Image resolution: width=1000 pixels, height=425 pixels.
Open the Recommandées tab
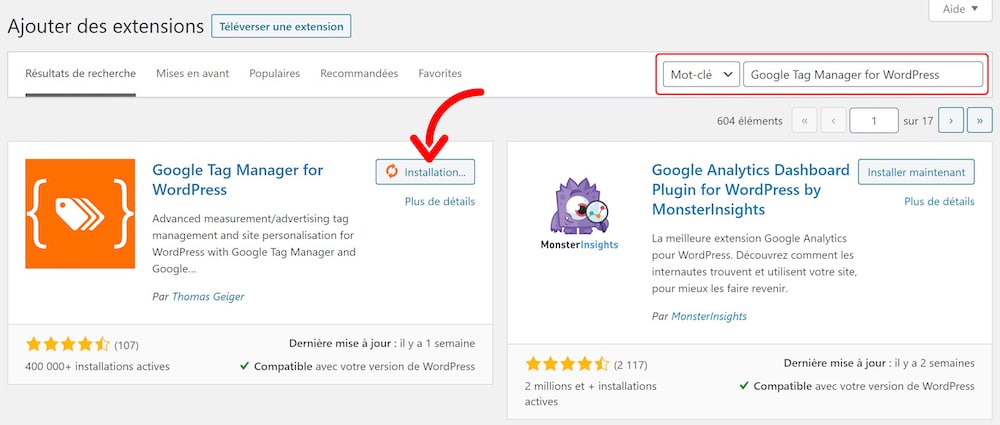coord(359,74)
